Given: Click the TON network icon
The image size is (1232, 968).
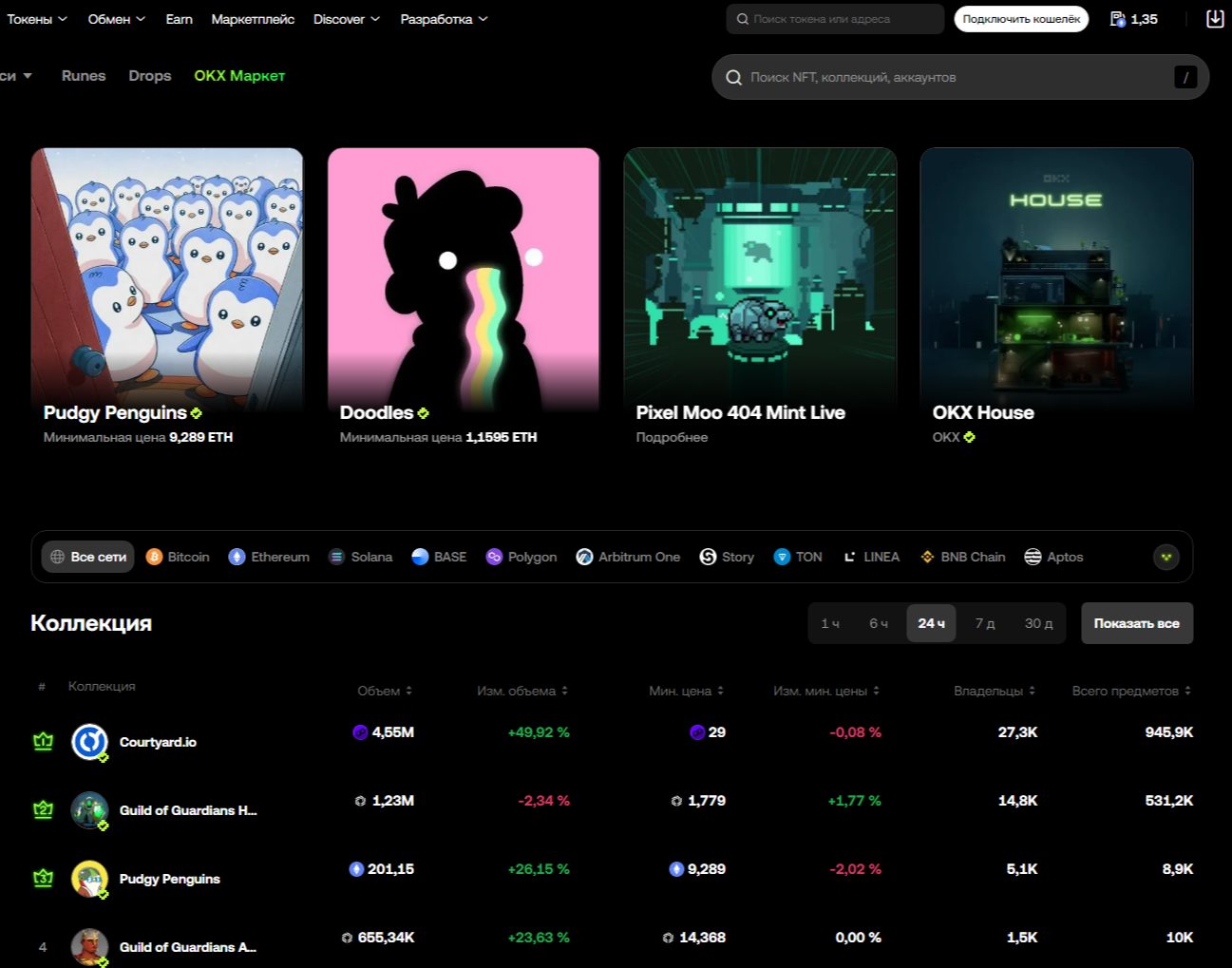Looking at the screenshot, I should tap(782, 557).
